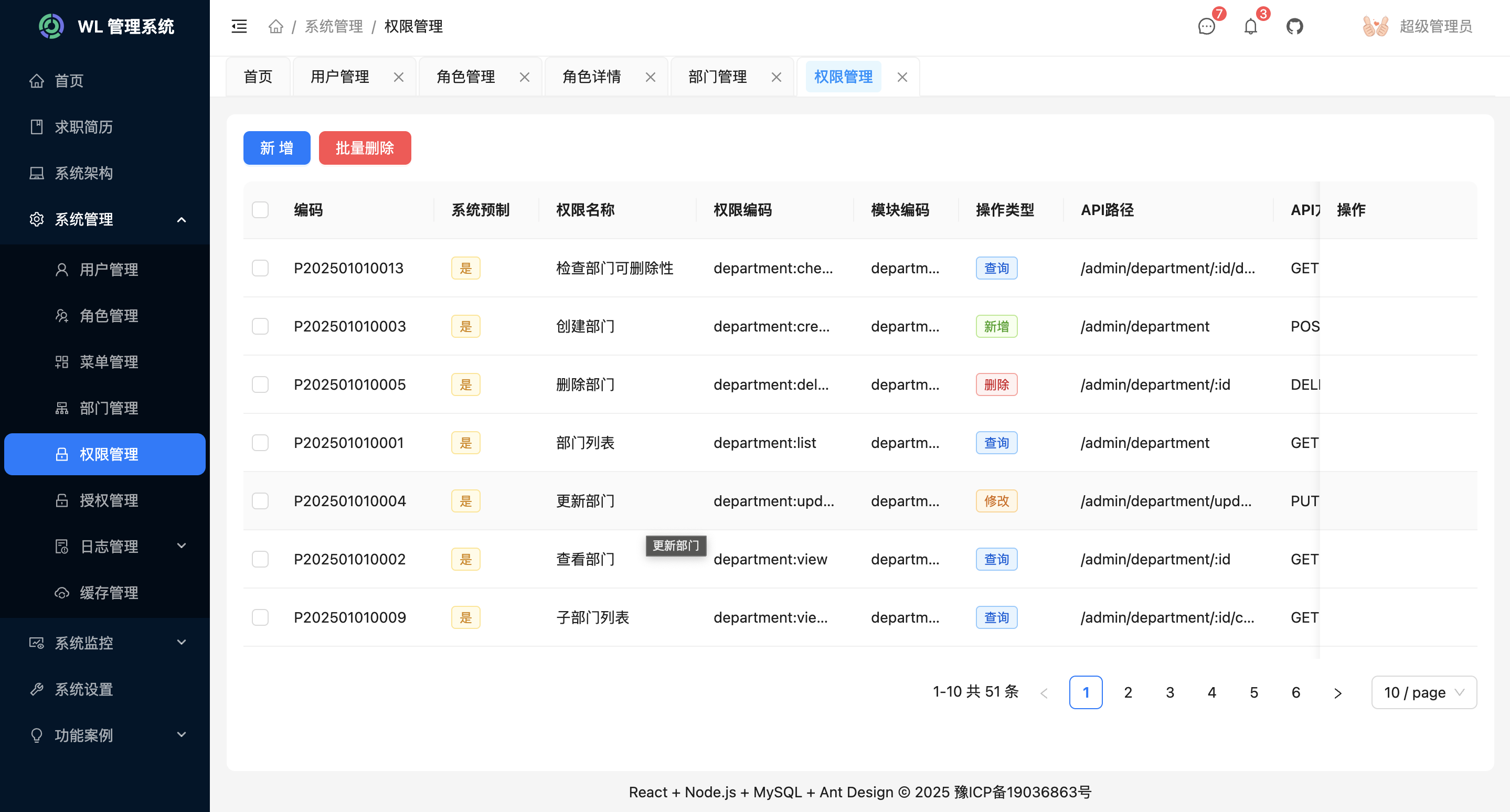The width and height of the screenshot is (1510, 812).
Task: Click the collapse sidebar icon next to breadcrumb
Action: 239,26
